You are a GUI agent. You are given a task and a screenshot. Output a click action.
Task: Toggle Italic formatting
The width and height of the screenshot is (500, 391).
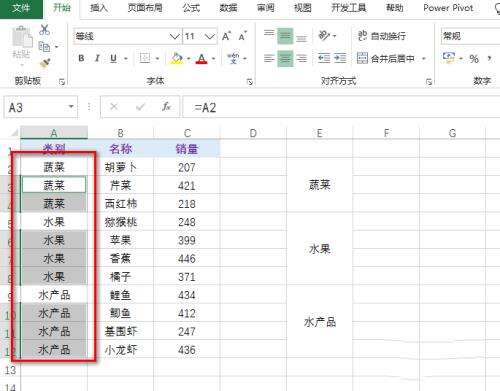[97, 58]
